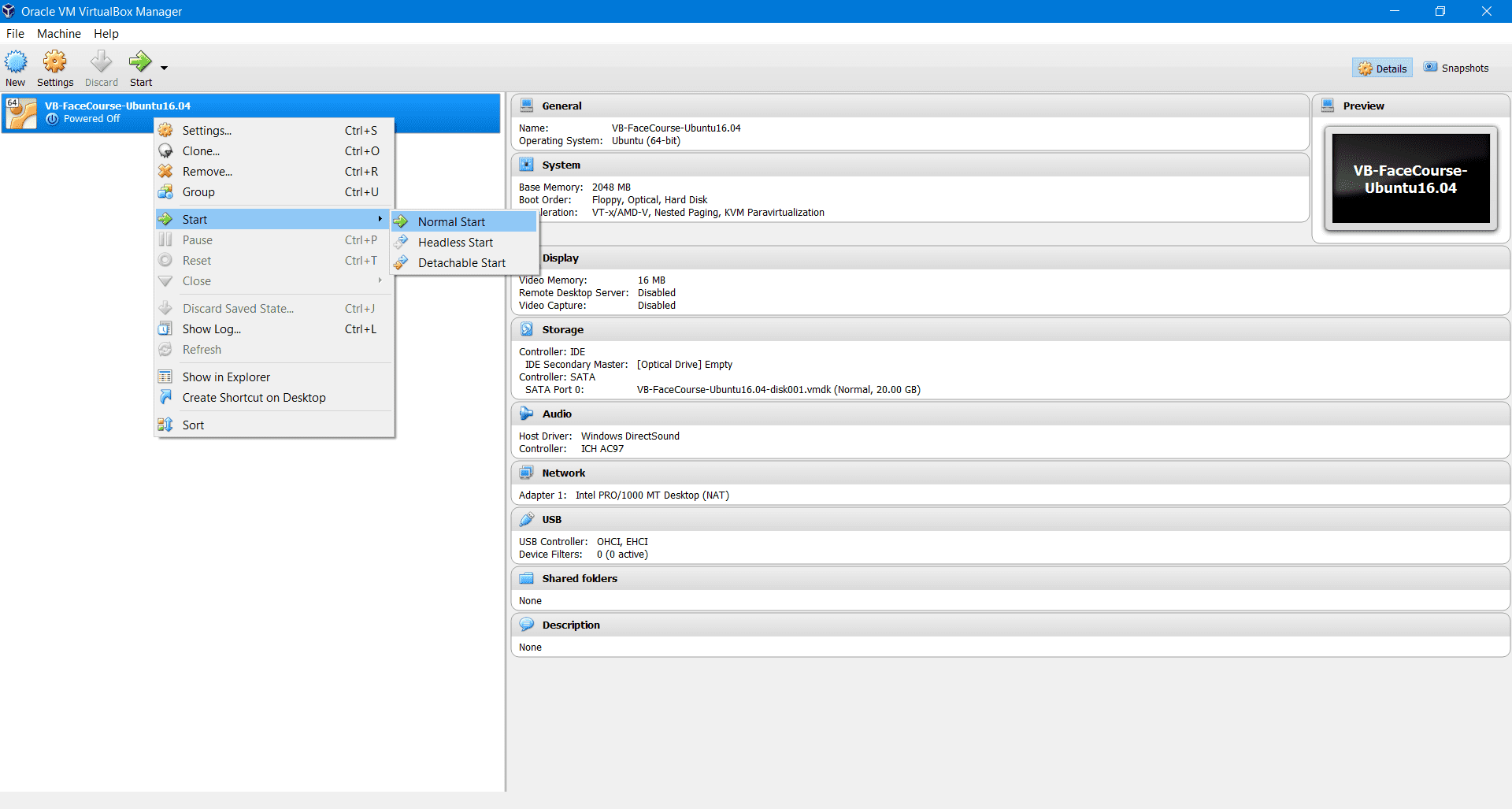Click the '2048 MB' base memory value

[x=611, y=187]
